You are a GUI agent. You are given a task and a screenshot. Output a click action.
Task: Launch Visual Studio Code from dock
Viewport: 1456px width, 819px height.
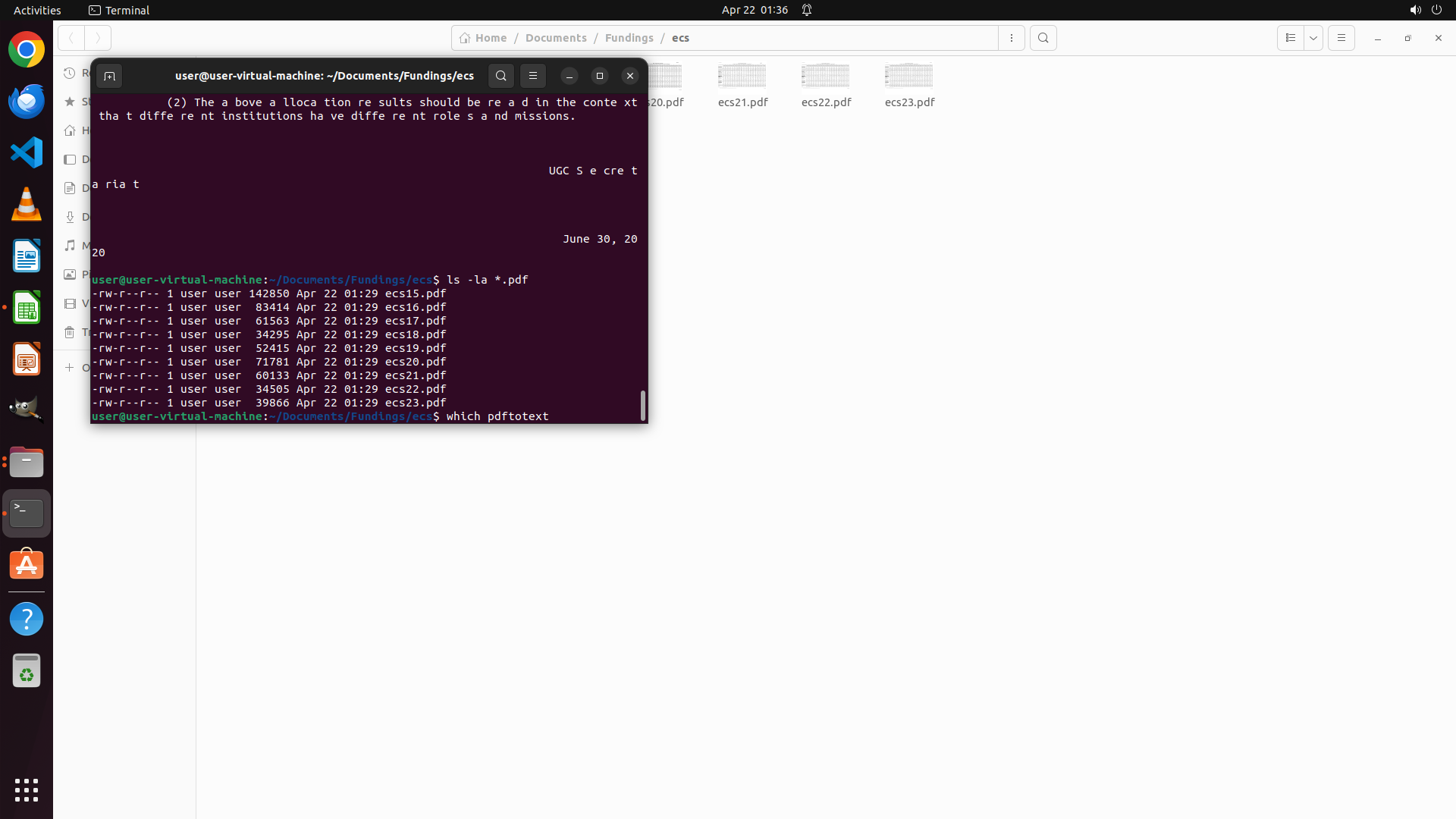point(27,152)
